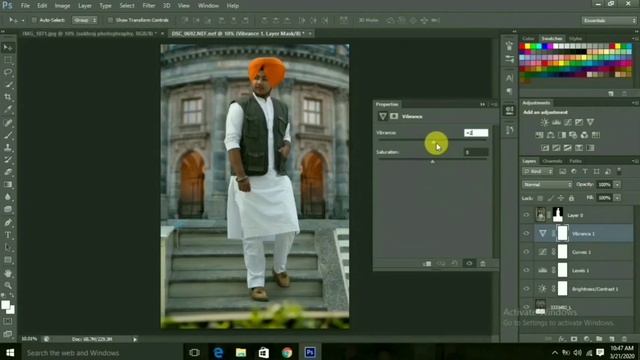Open the Essentials workspace dropdown

pos(609,20)
